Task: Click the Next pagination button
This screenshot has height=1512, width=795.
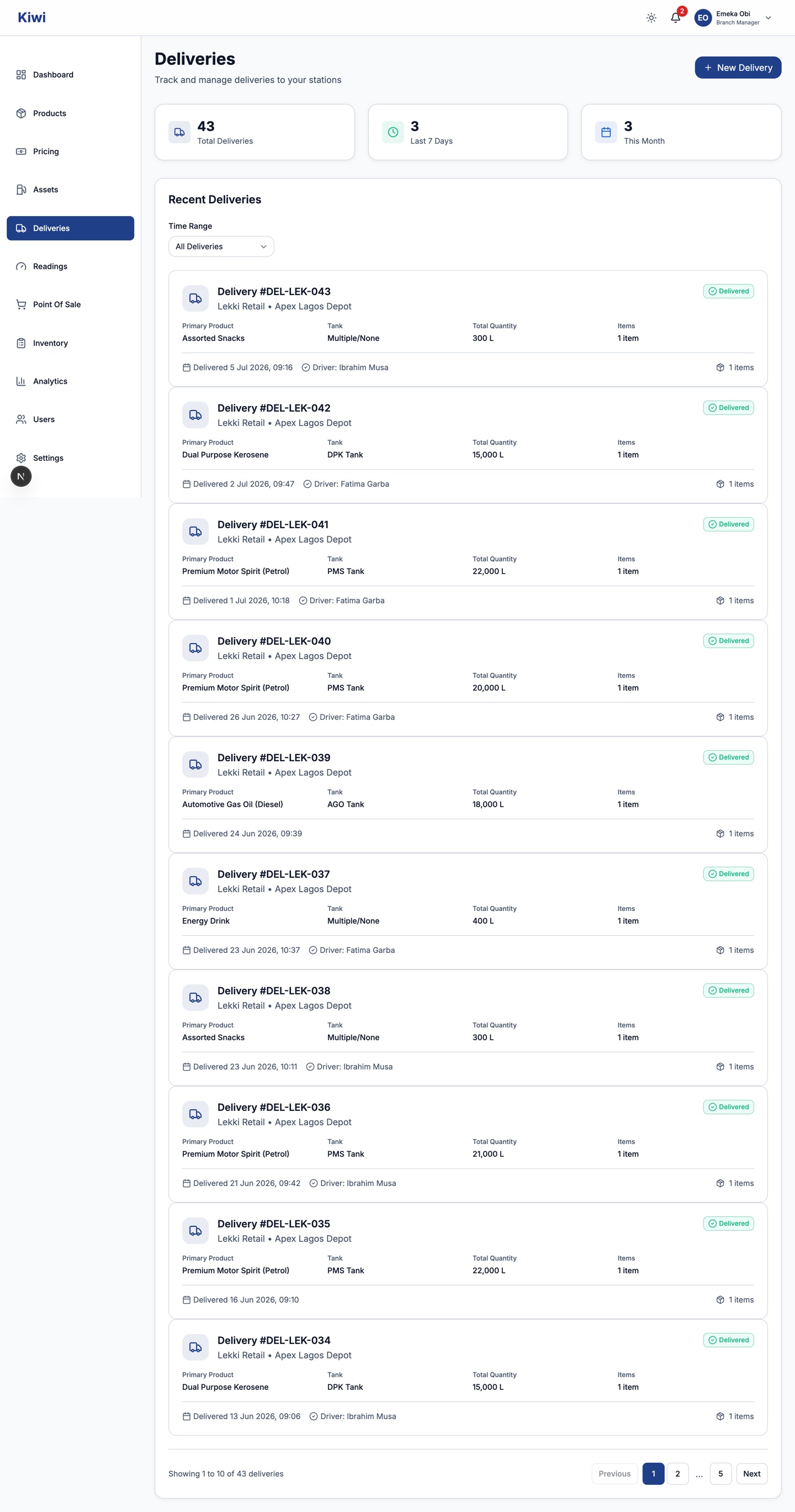Action: click(x=751, y=1474)
